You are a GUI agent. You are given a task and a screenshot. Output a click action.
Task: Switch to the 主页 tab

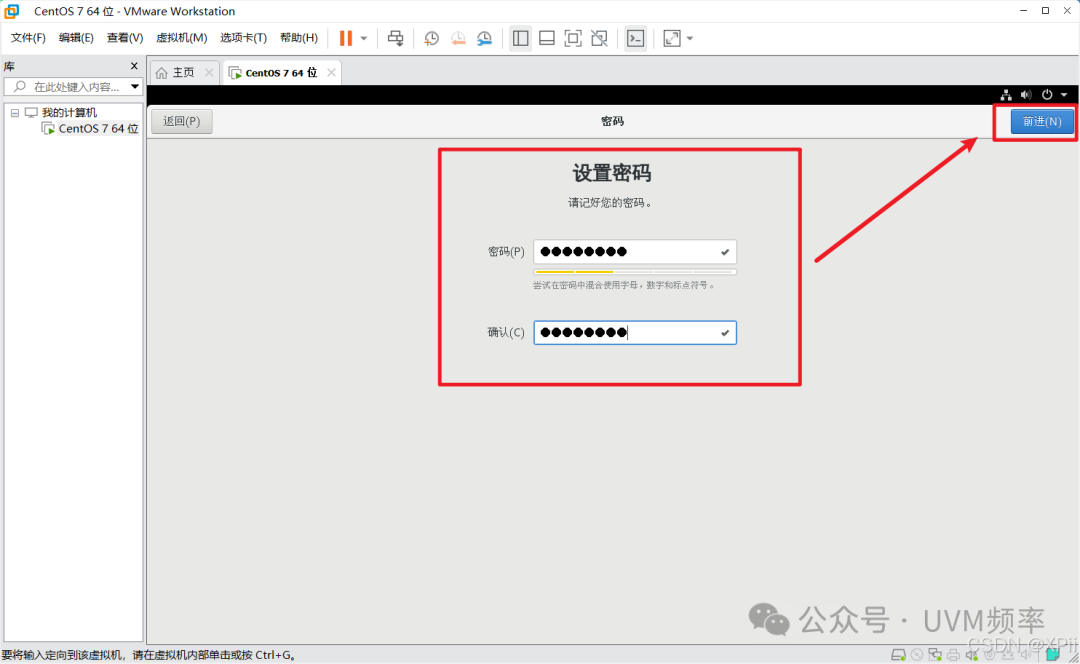tap(182, 72)
